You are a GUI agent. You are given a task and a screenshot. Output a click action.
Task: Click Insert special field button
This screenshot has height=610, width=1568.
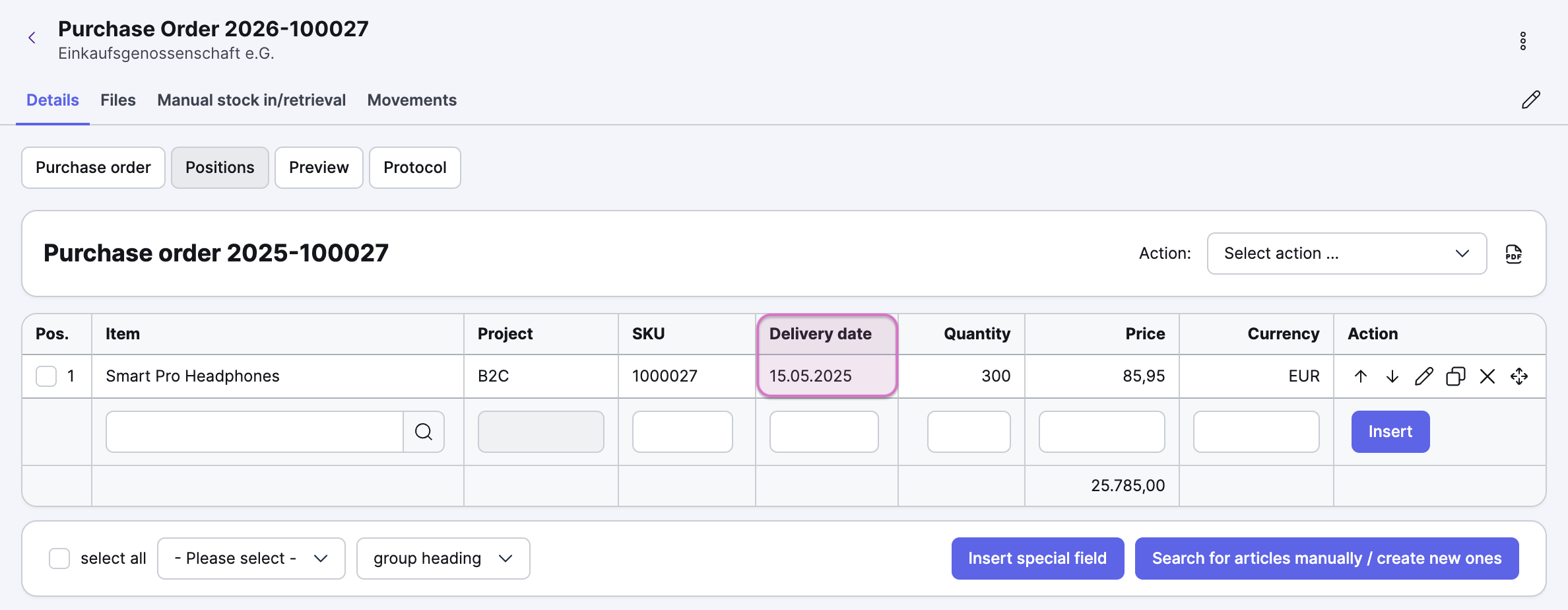[1037, 559]
